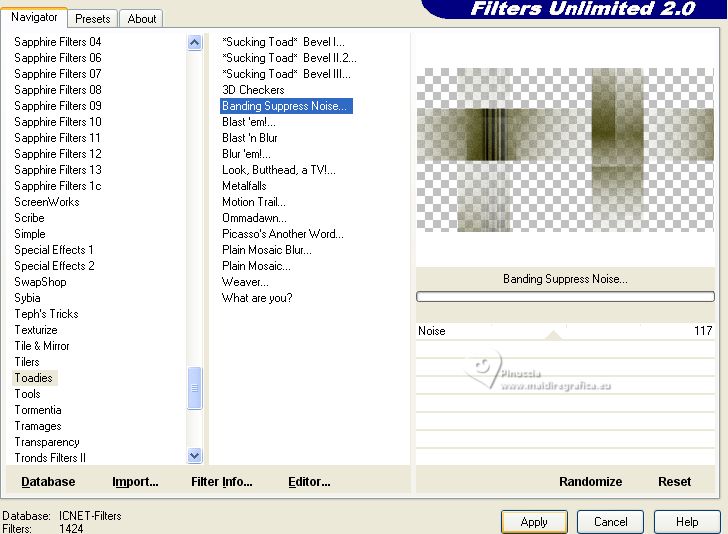Select Teph's Tricks category
Viewport: 728px width, 534px height.
point(46,314)
